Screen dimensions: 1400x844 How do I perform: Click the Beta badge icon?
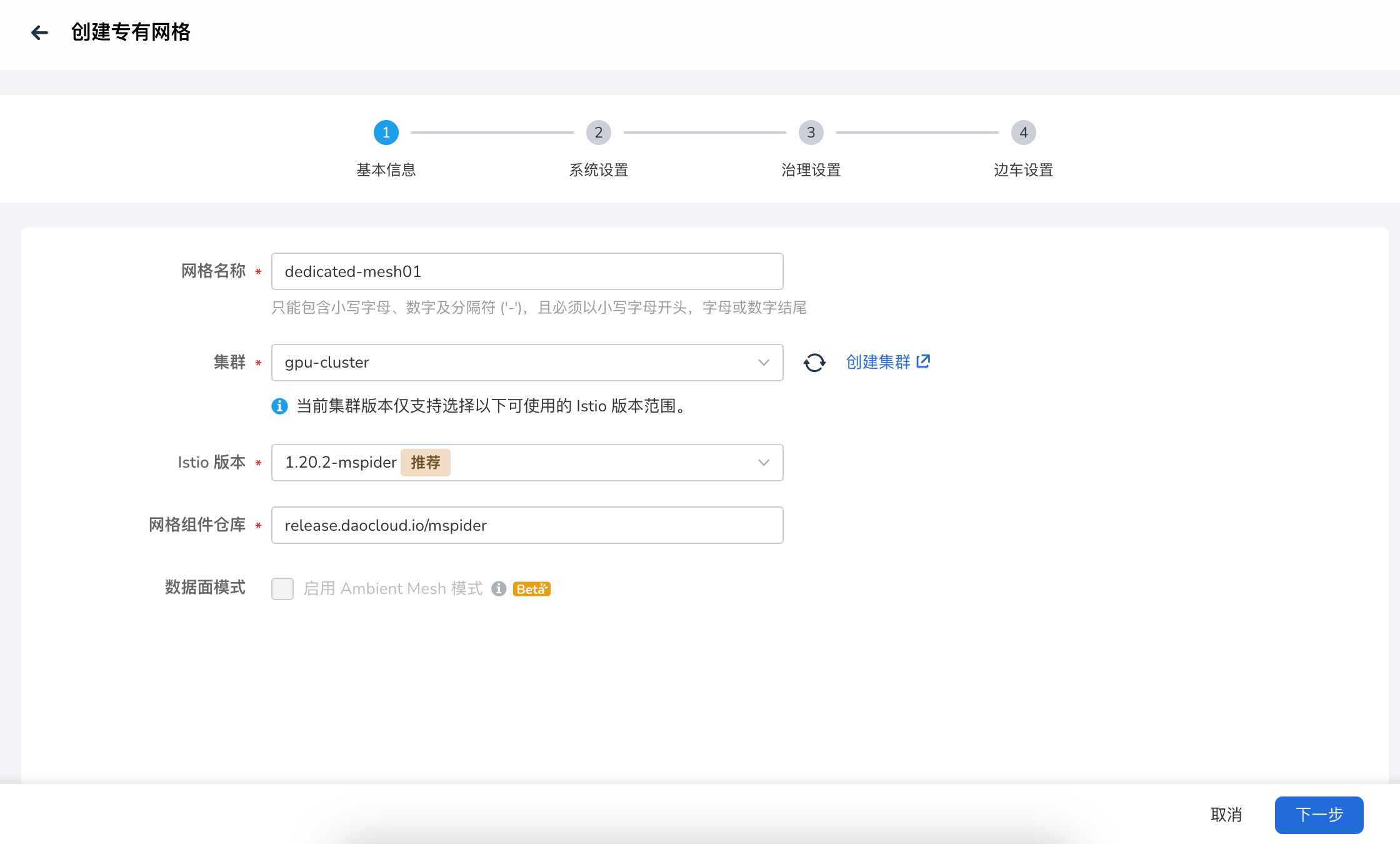[x=531, y=589]
